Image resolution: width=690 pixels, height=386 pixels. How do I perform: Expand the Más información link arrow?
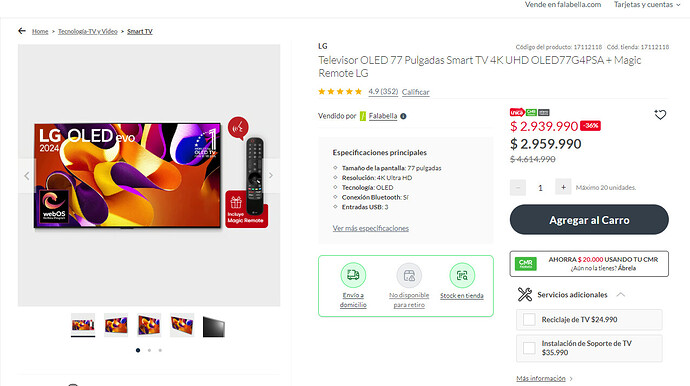[571, 379]
